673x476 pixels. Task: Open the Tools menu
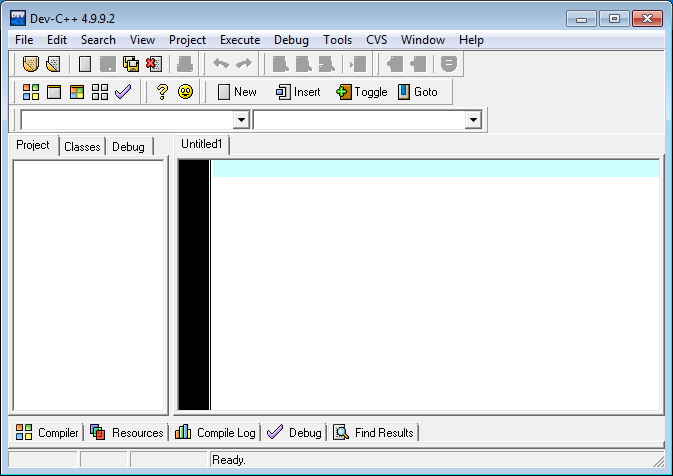[x=338, y=40]
